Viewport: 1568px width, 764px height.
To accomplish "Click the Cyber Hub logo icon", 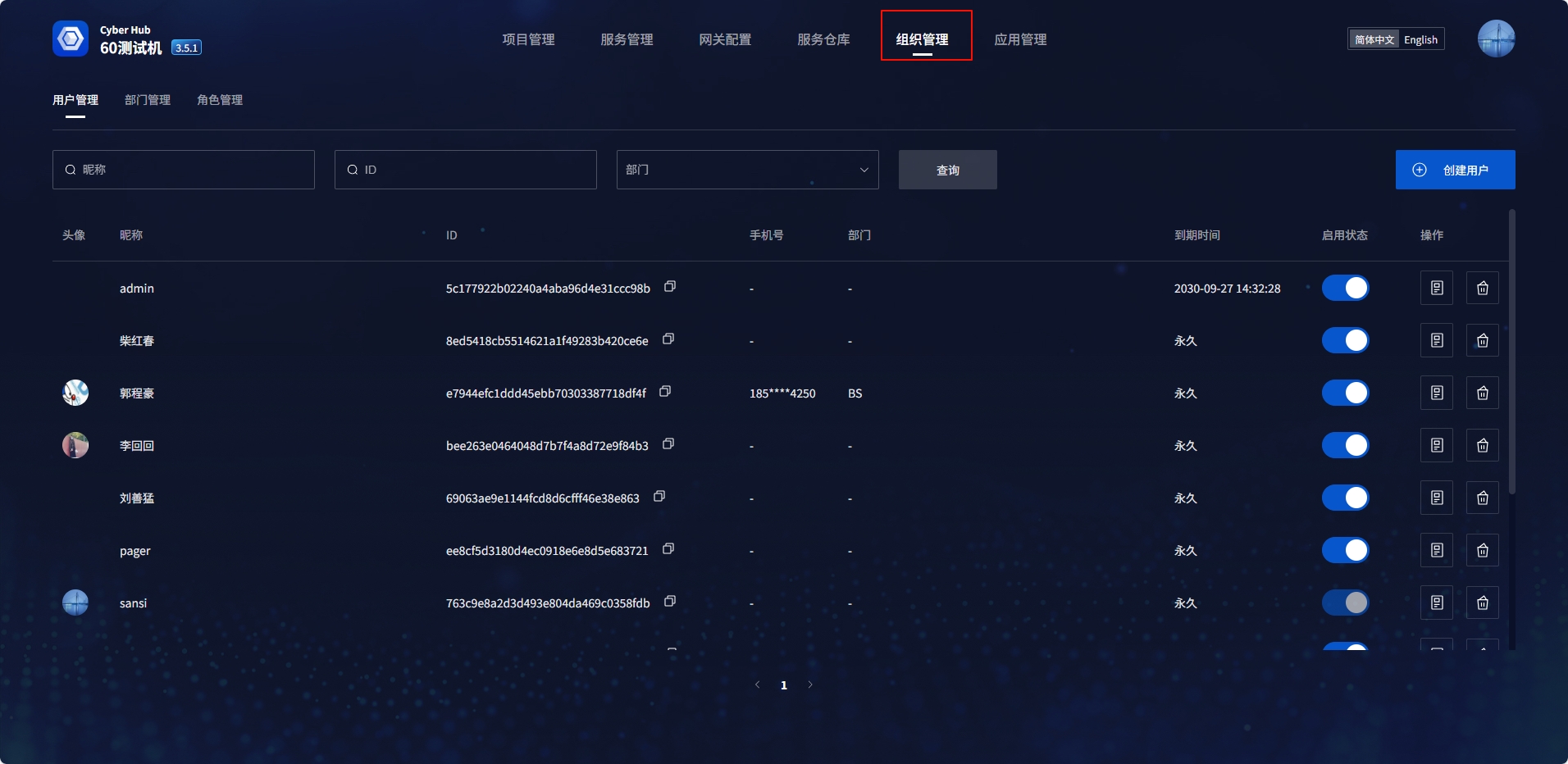I will tap(71, 39).
